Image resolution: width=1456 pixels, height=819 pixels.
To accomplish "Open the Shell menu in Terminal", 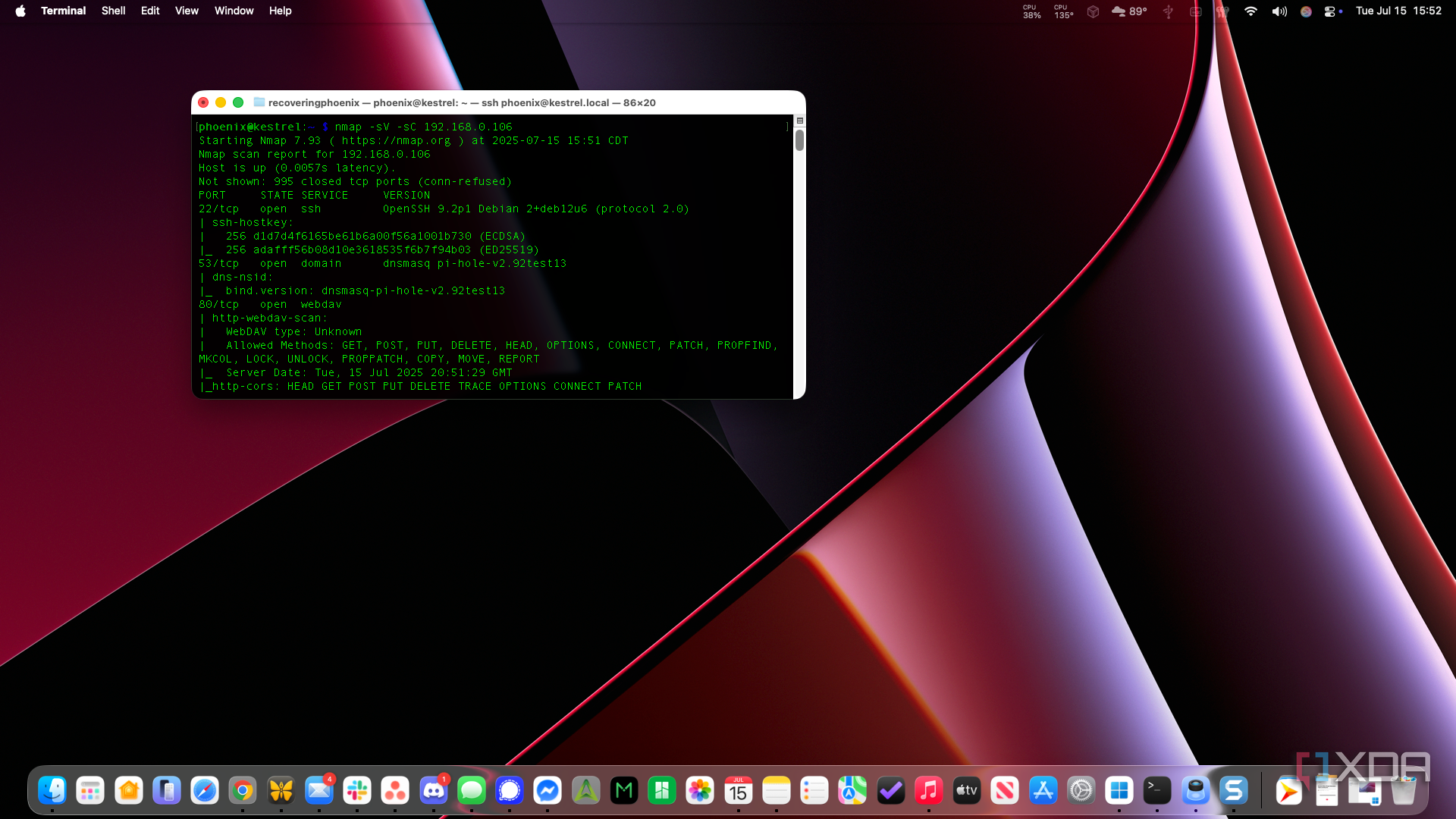I will point(113,11).
